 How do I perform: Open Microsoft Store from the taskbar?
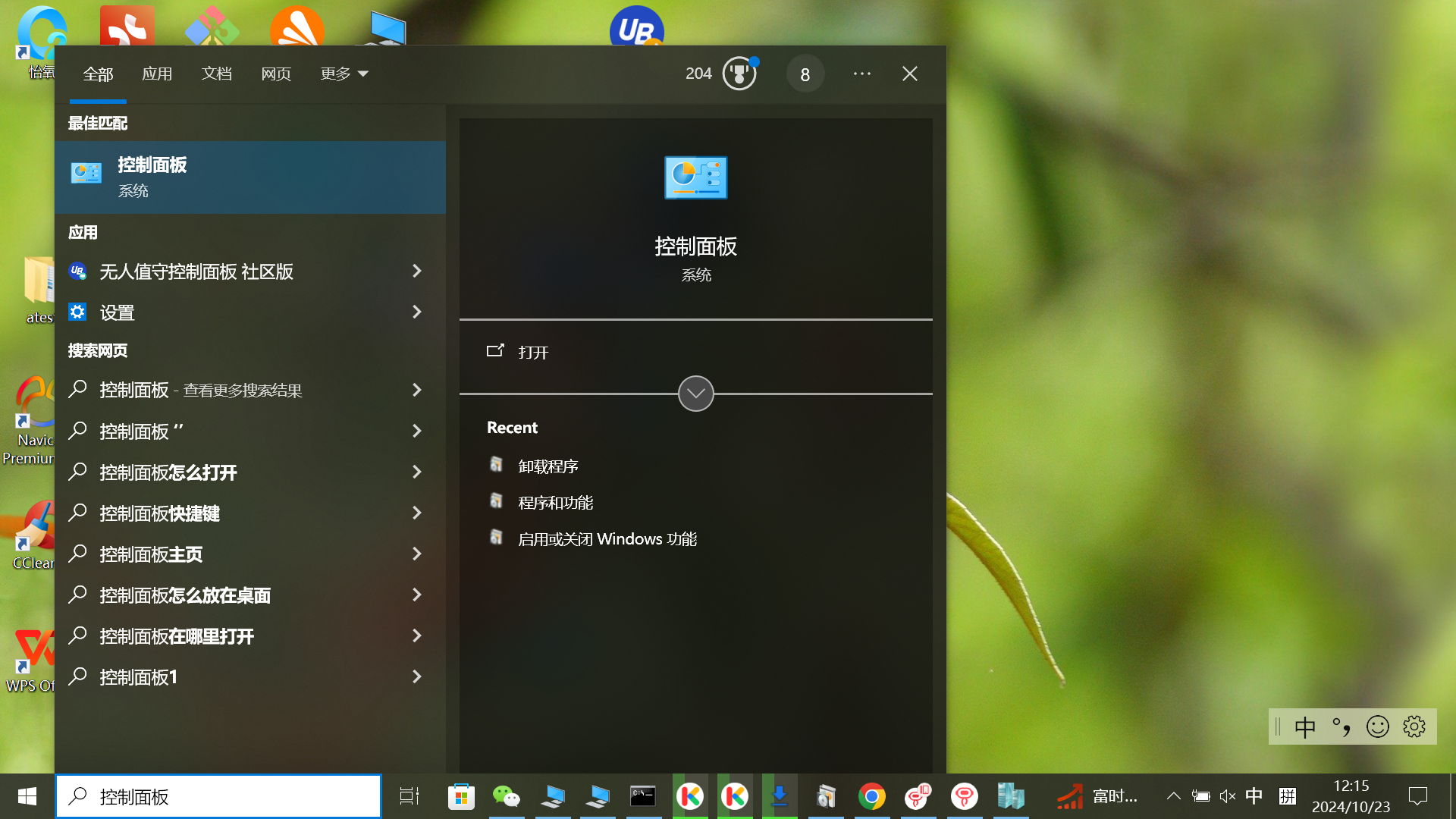(461, 796)
